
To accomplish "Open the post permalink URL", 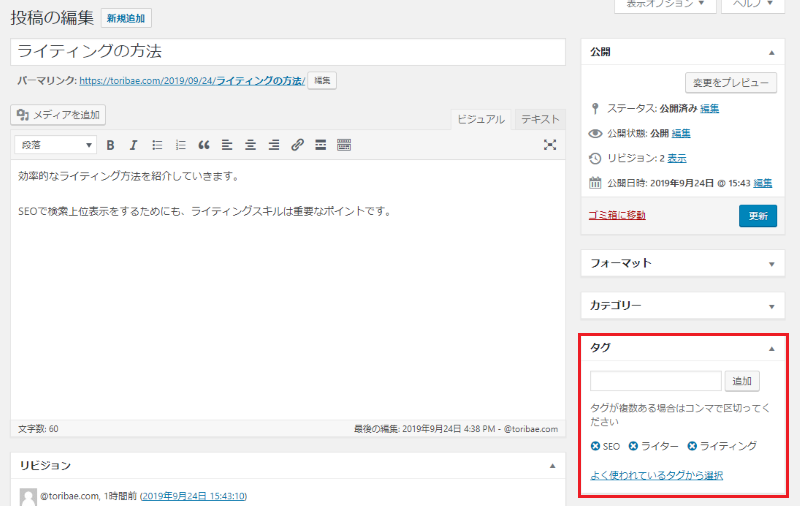I will (x=192, y=81).
